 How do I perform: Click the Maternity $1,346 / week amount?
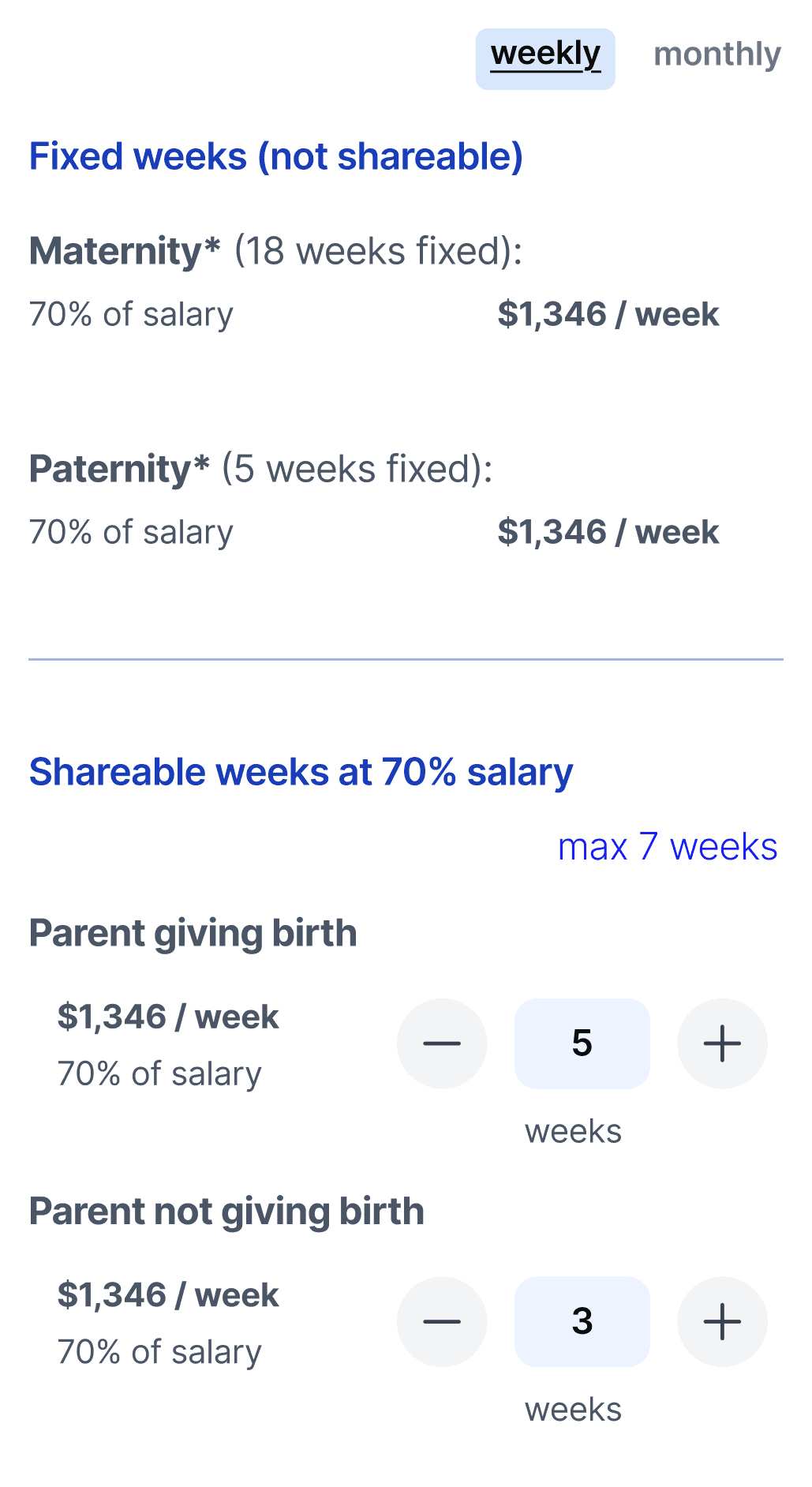[x=608, y=314]
